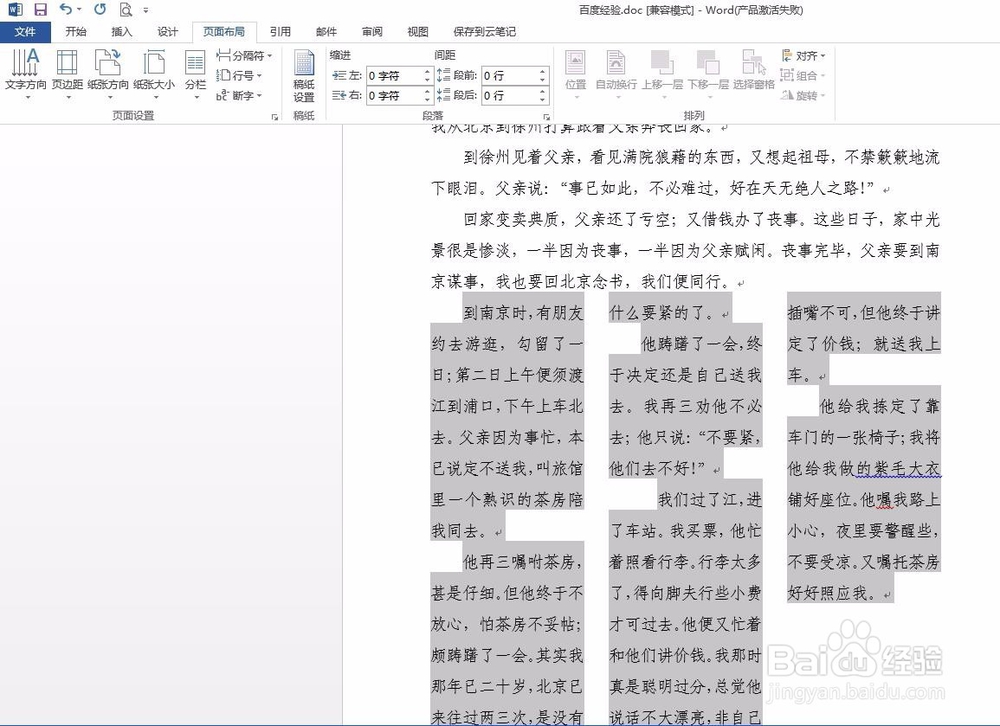Viewport: 1000px width, 726px height.
Task: Increase the 段后 spacing after value
Action: pyautogui.click(x=543, y=91)
